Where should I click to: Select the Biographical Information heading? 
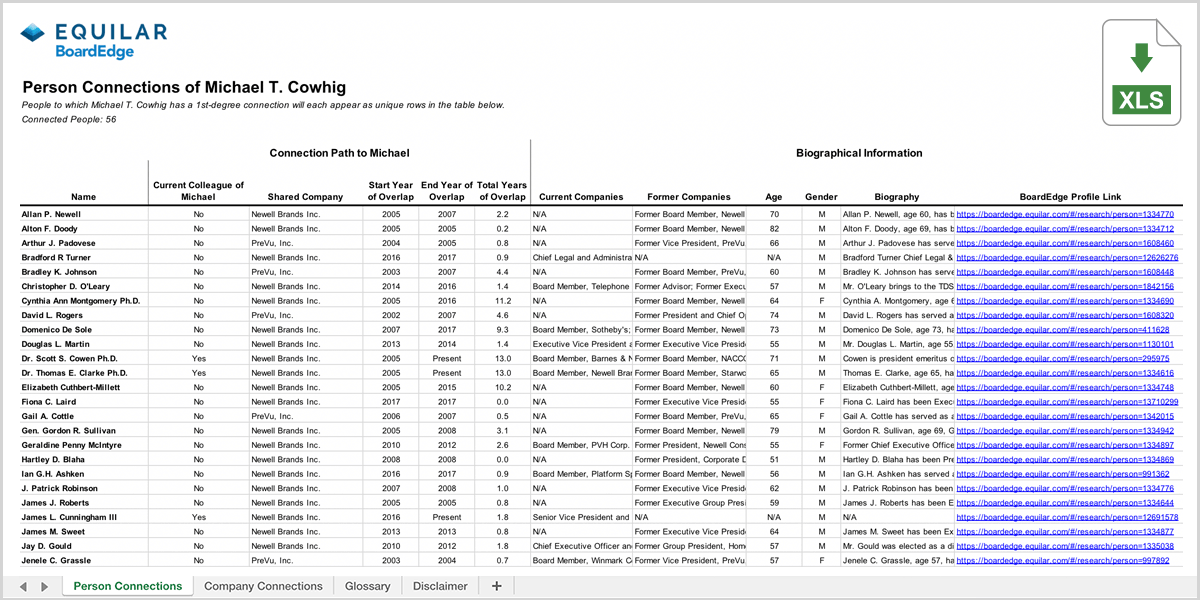[859, 153]
